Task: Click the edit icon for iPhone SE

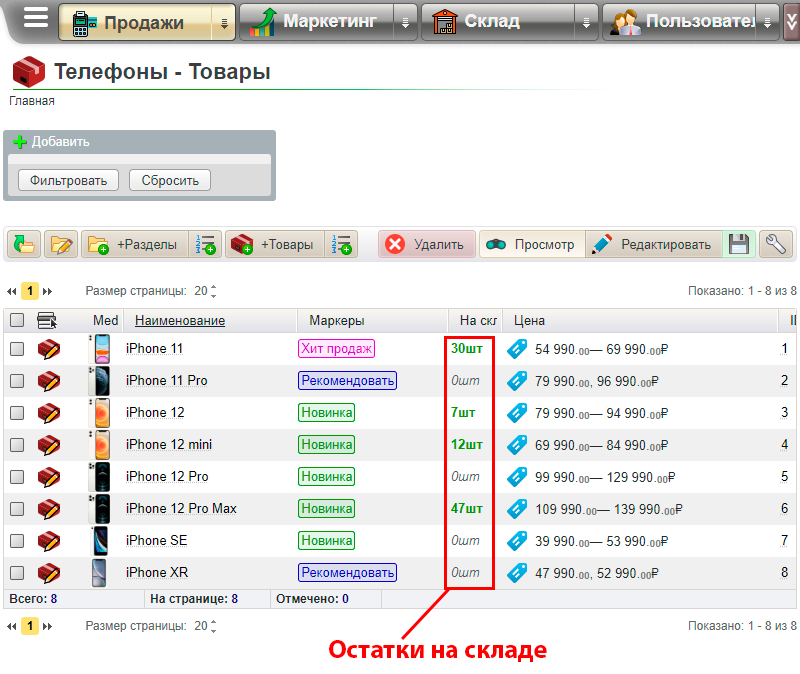Action: (49, 541)
